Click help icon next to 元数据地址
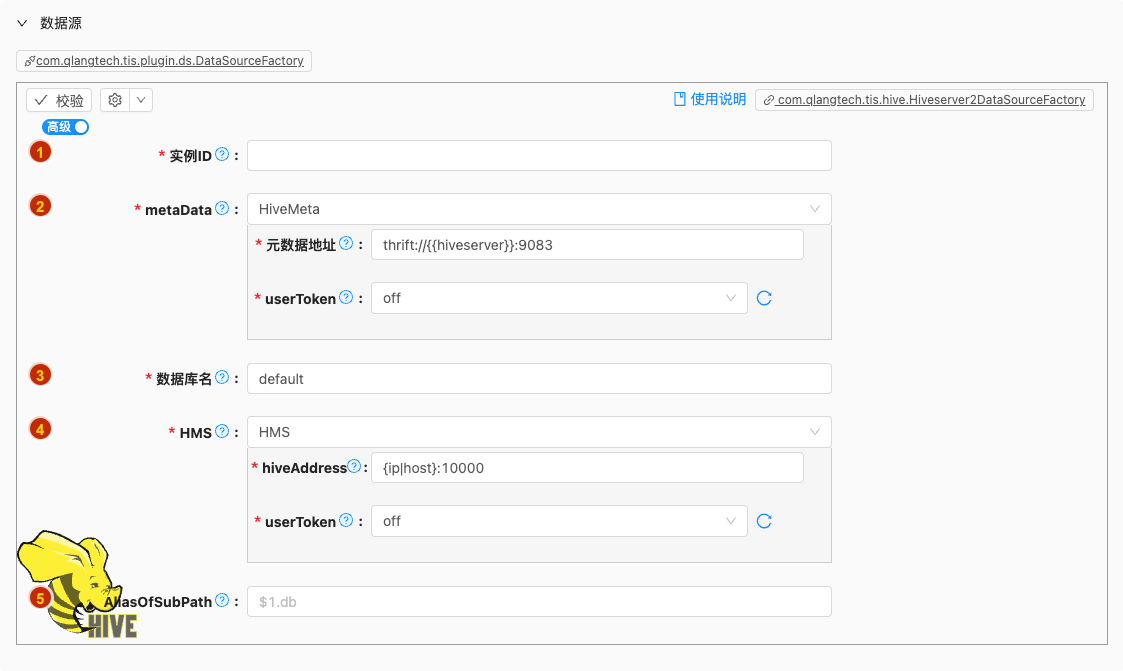The width and height of the screenshot is (1123, 671). [346, 244]
